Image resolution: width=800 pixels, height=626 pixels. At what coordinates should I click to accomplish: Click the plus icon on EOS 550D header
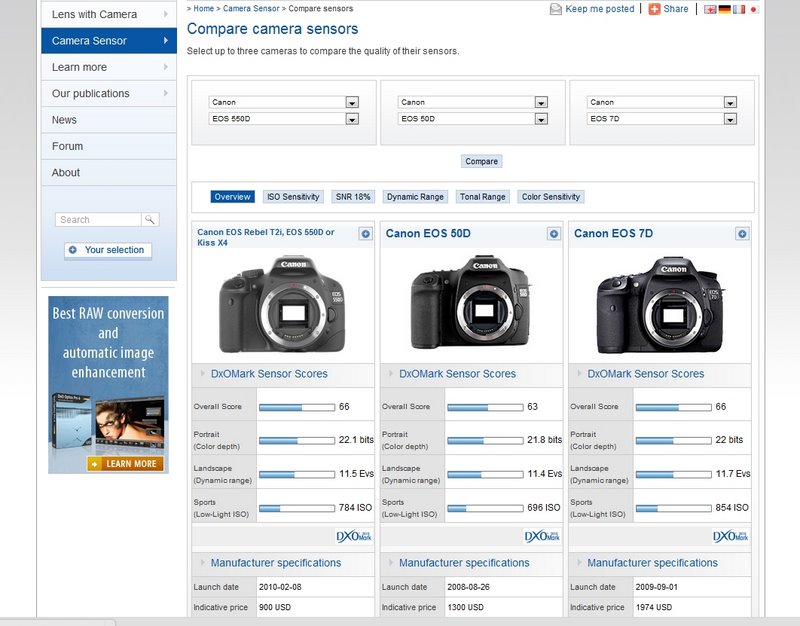click(x=365, y=234)
